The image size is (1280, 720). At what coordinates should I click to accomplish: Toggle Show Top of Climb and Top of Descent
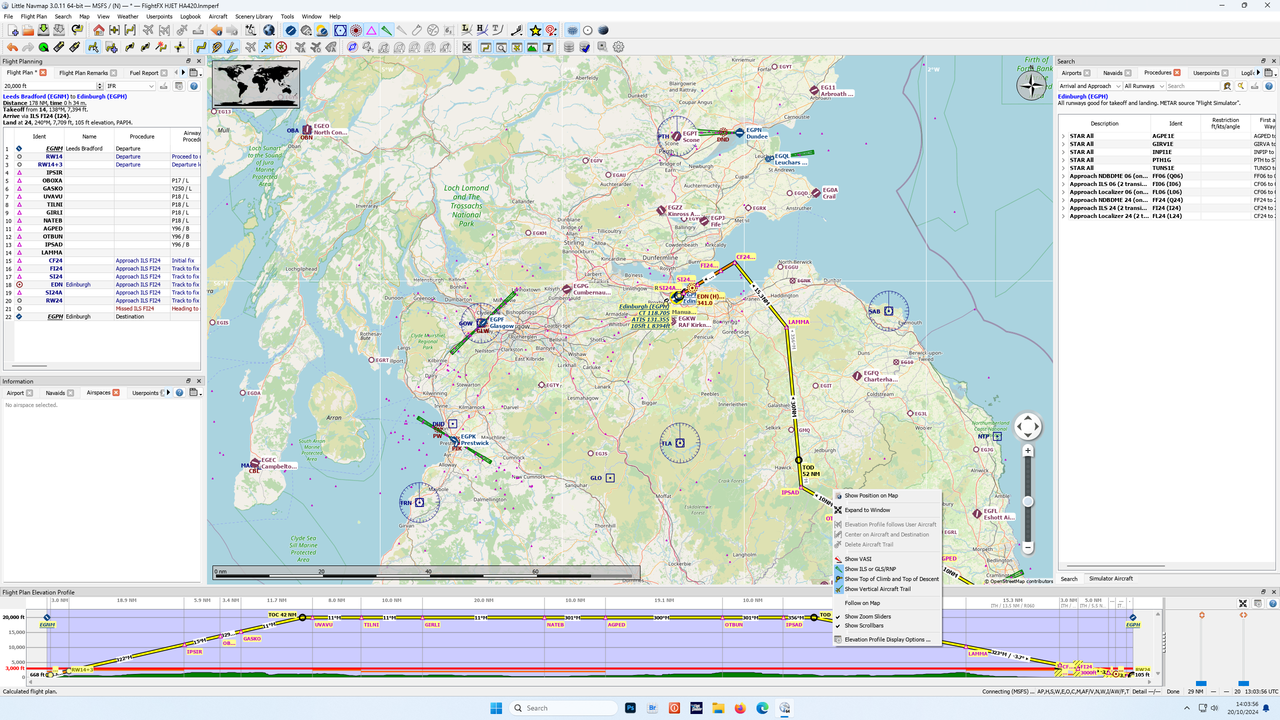891,579
